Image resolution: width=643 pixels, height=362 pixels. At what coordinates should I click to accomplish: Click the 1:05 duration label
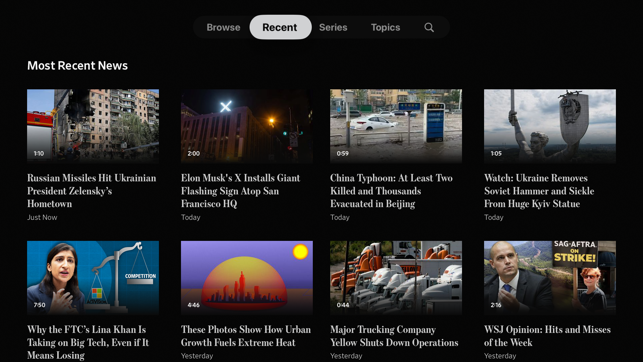(x=496, y=153)
